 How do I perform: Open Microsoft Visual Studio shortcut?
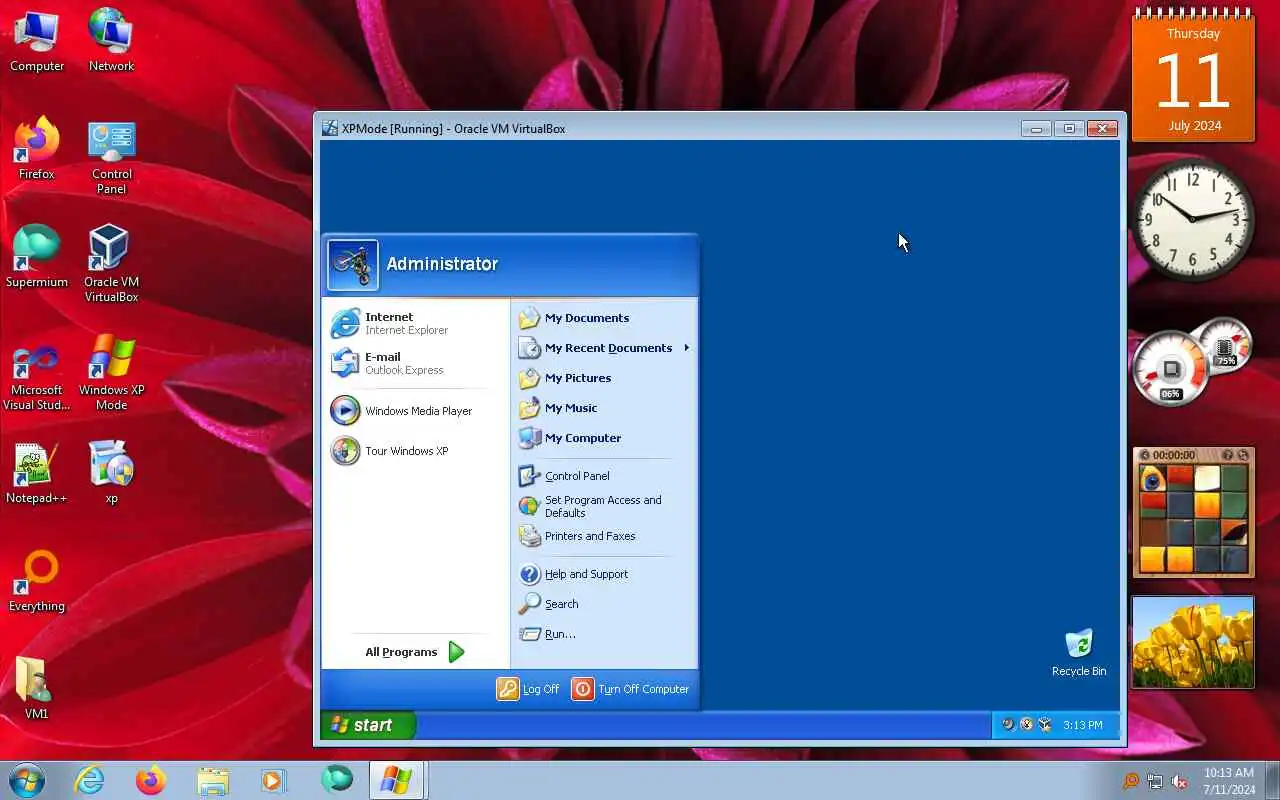(x=37, y=376)
